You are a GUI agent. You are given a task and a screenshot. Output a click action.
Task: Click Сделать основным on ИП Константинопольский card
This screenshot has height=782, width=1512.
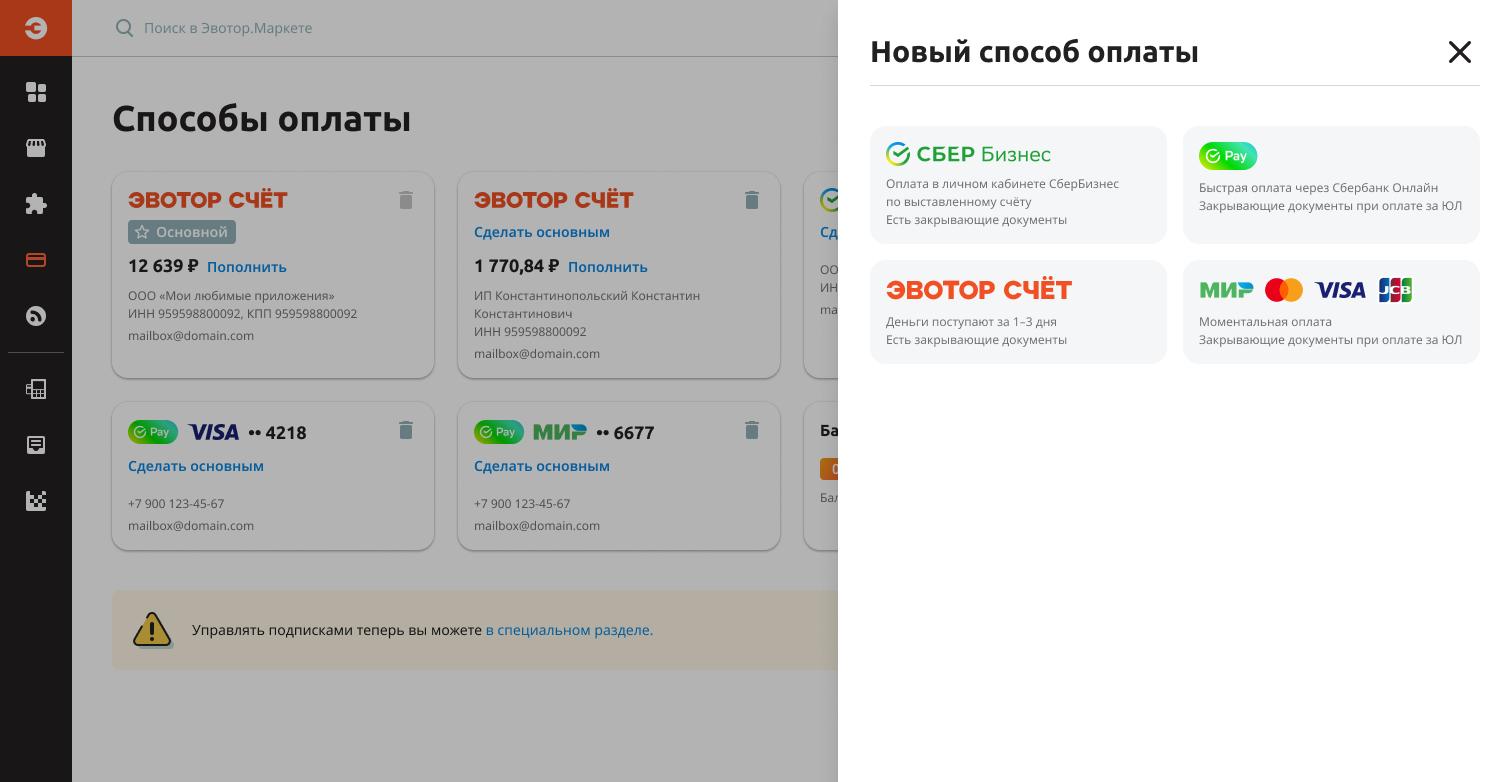(x=542, y=232)
